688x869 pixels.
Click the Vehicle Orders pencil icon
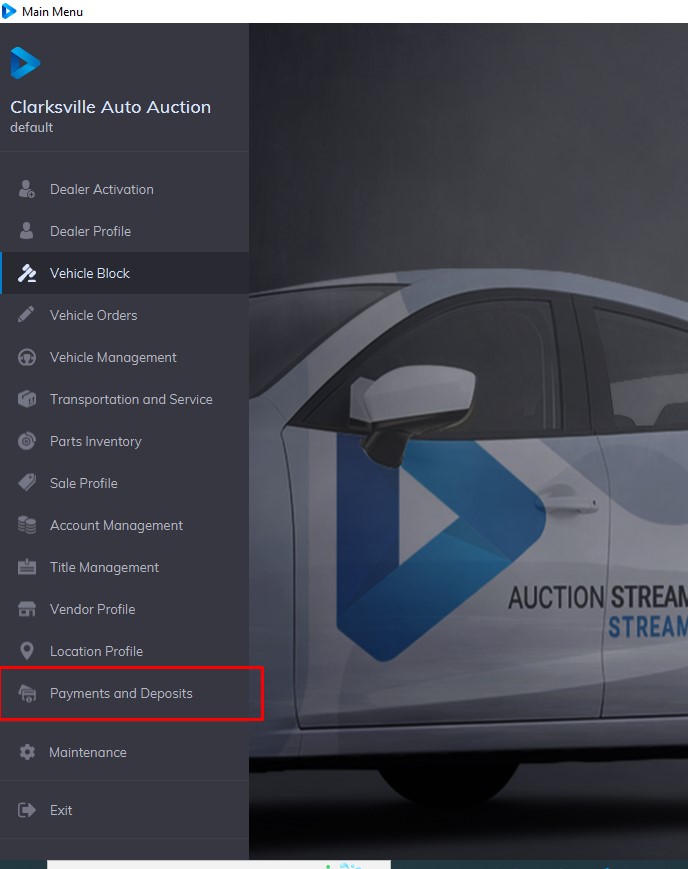(27, 315)
